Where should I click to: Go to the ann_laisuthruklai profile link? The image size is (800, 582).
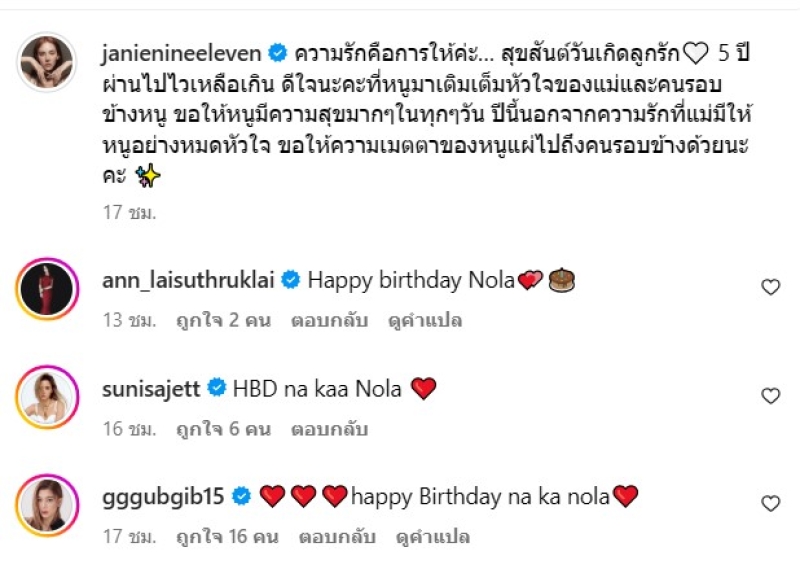pyautogui.click(x=188, y=280)
